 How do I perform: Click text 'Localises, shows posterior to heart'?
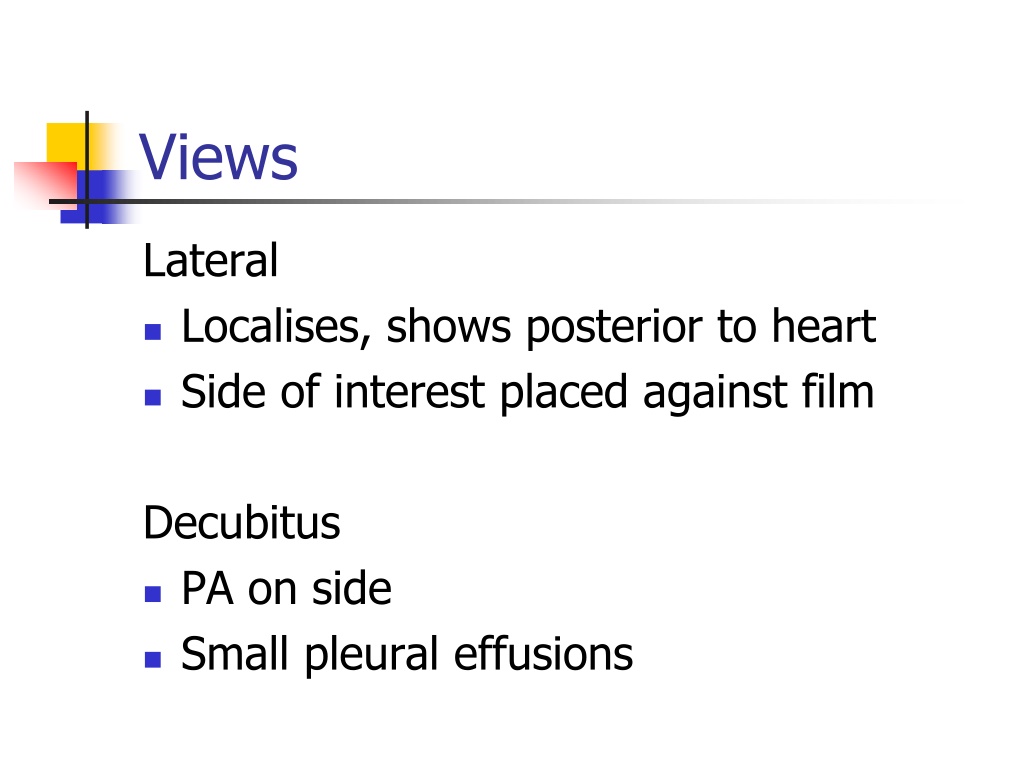tap(528, 327)
